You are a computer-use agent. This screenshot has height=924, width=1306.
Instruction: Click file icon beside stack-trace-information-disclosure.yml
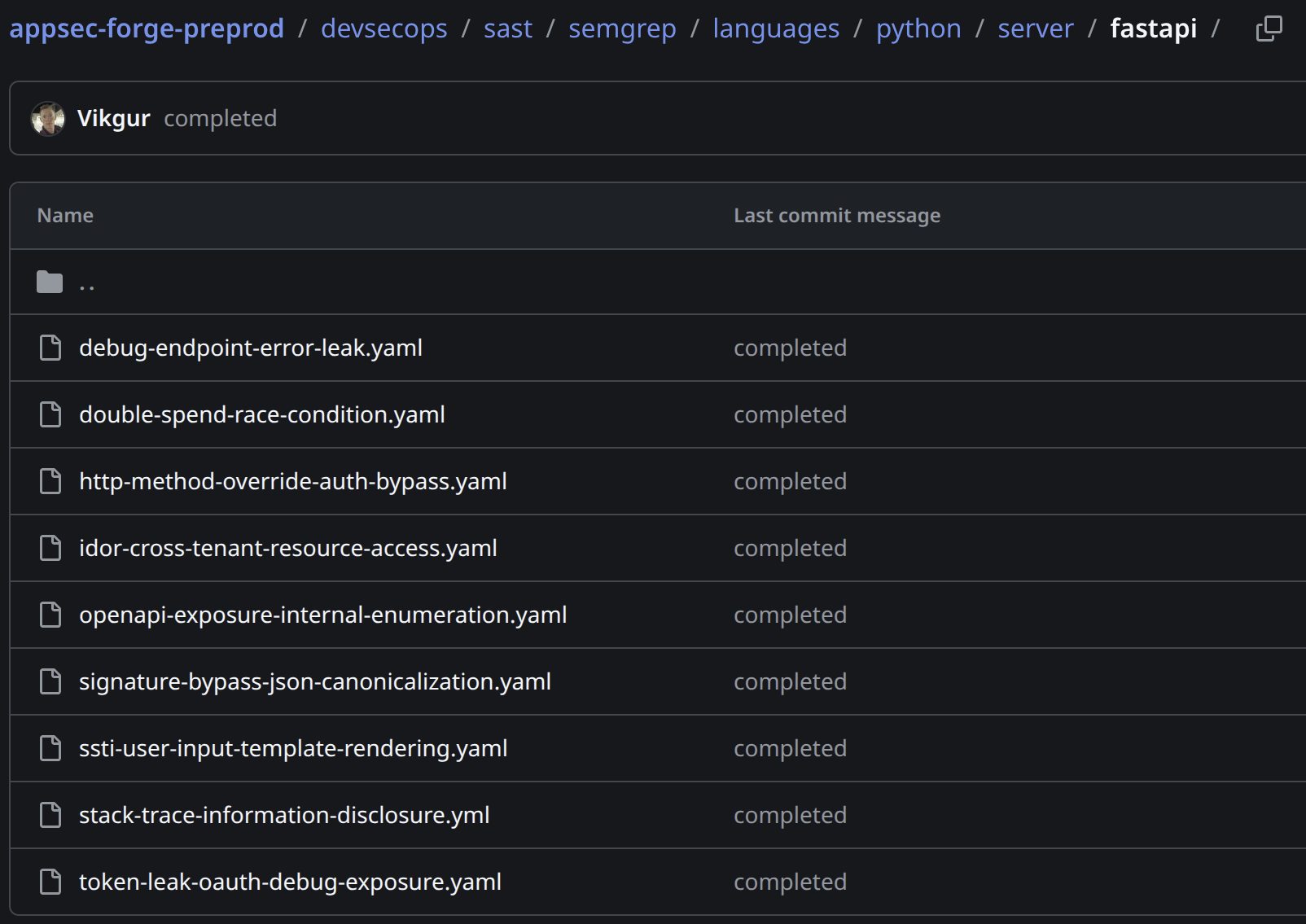(50, 815)
